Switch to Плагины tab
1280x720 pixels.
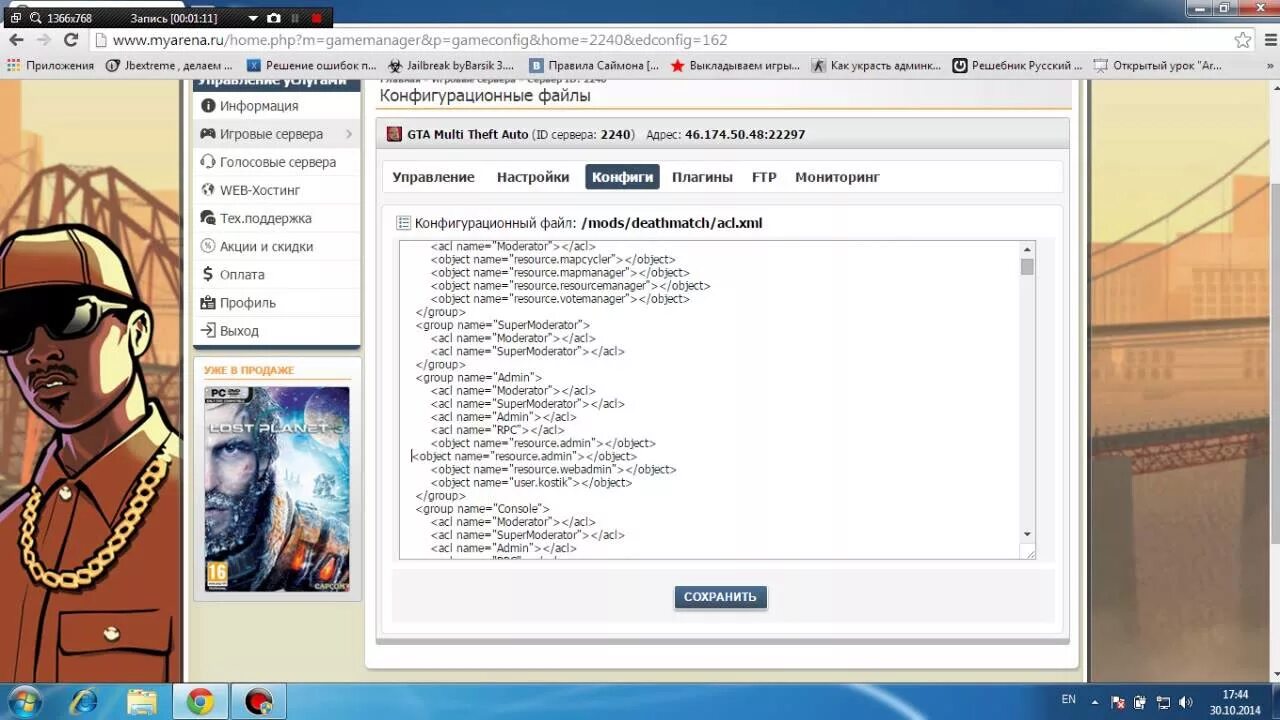pos(702,177)
